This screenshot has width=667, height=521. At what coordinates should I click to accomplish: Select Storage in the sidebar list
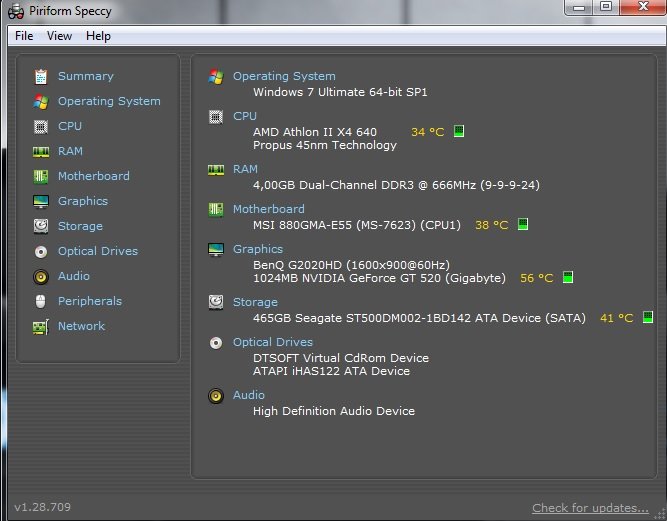(80, 226)
